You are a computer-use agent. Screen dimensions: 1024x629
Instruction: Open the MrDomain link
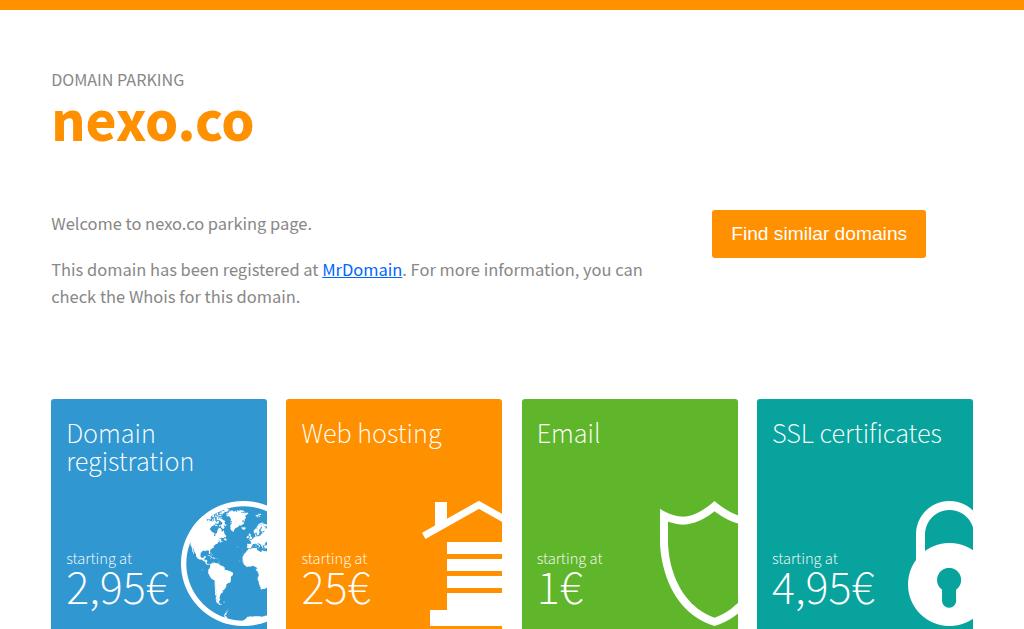point(362,270)
